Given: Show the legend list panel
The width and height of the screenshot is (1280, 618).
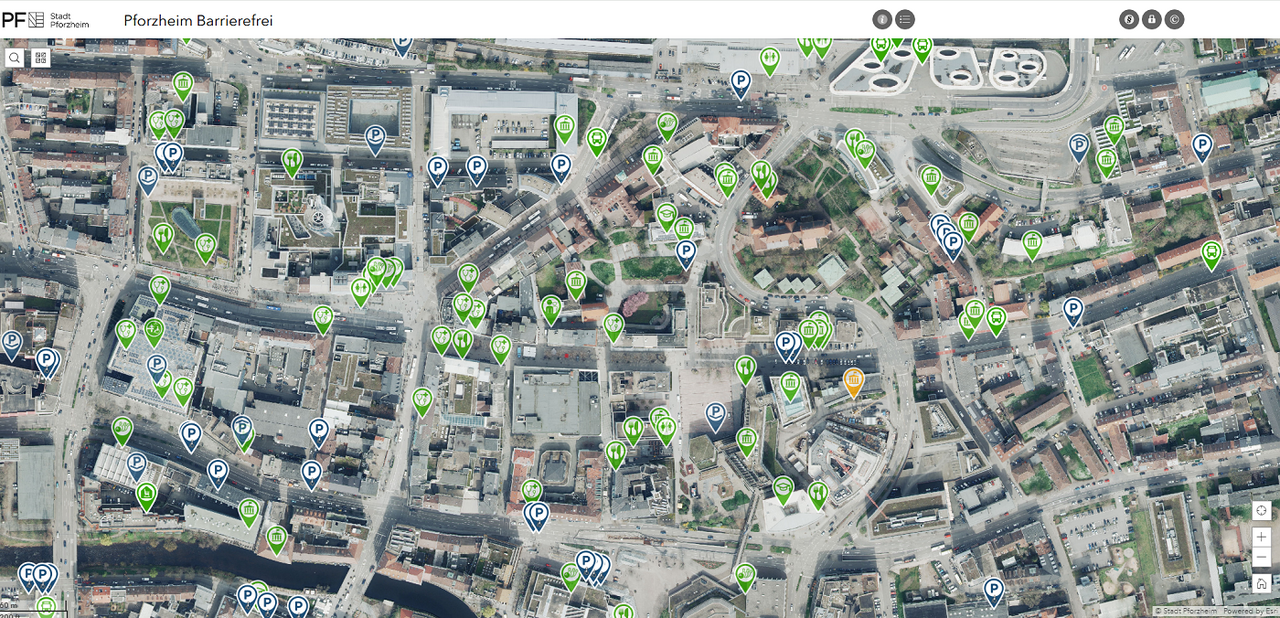Looking at the screenshot, I should (x=904, y=18).
